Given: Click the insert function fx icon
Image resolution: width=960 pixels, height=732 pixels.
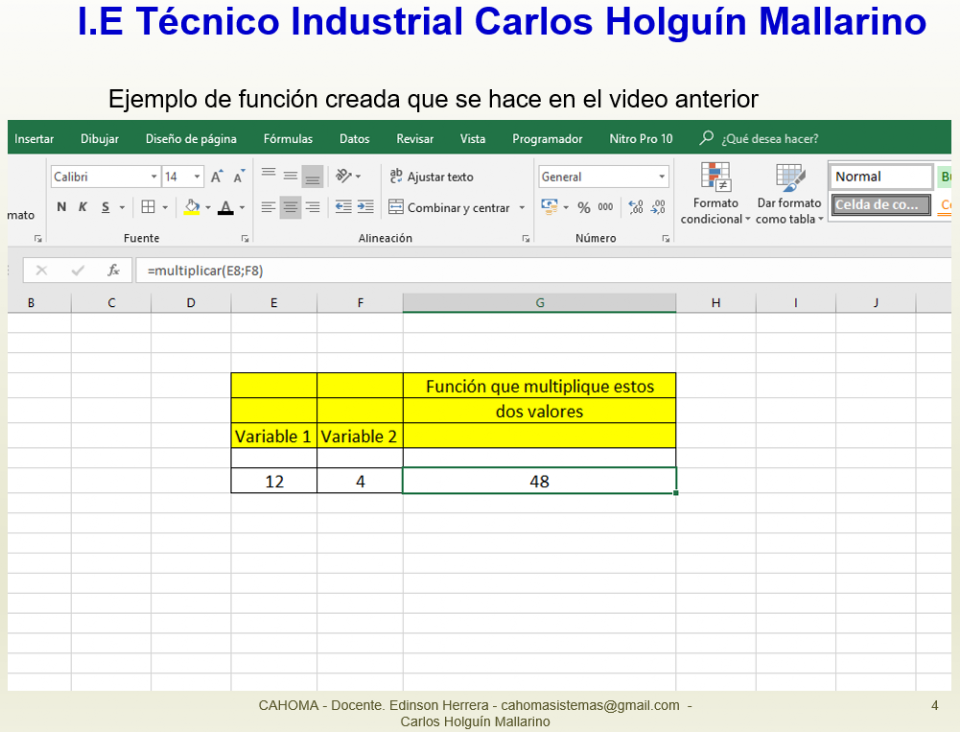Looking at the screenshot, I should 114,270.
